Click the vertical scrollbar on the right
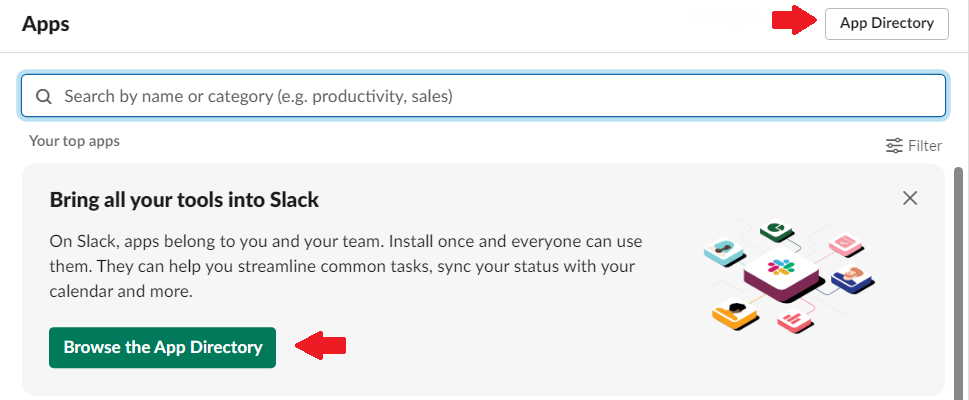 tap(961, 280)
